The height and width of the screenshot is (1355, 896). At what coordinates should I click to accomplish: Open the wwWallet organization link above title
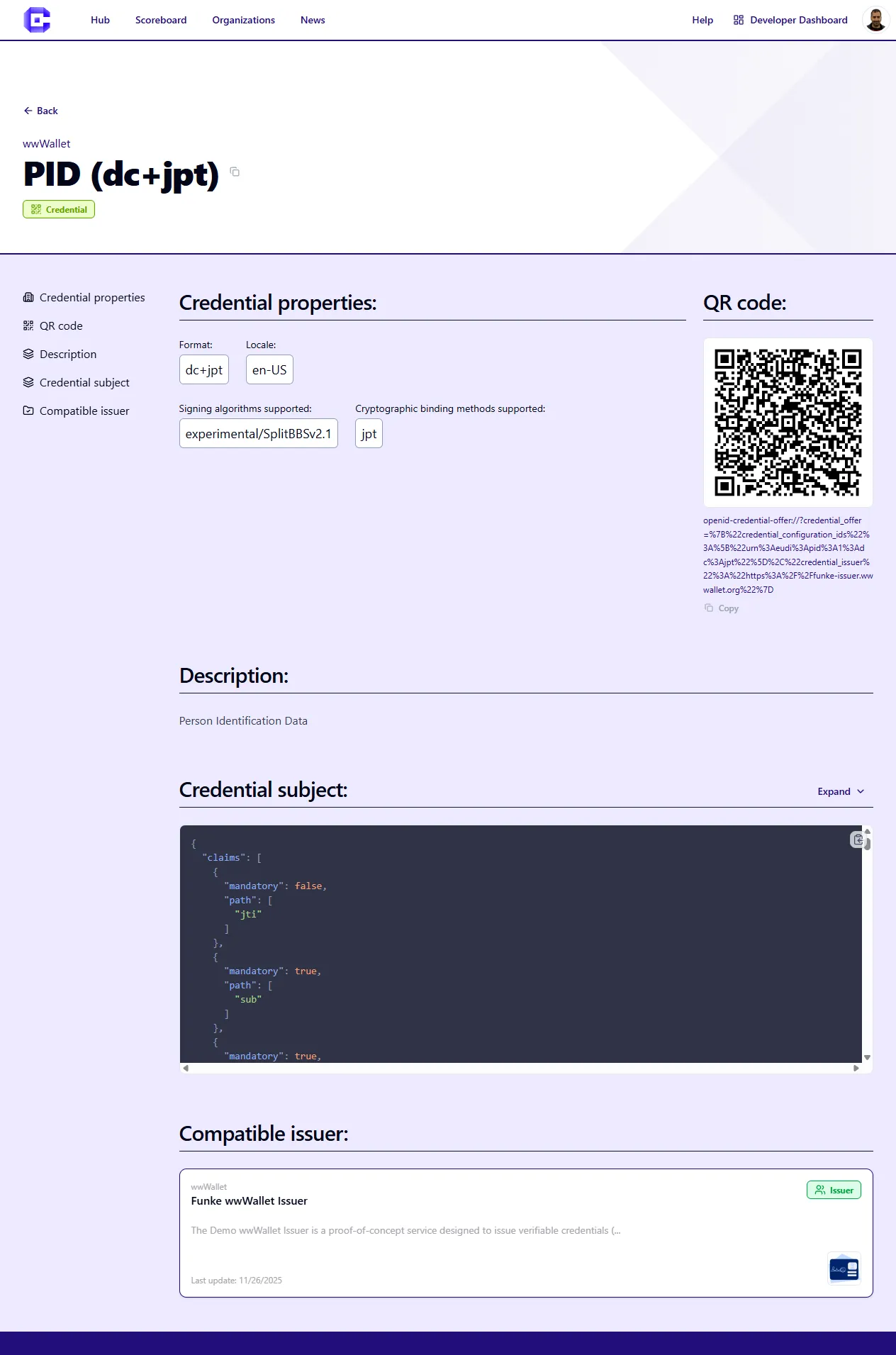(x=47, y=143)
